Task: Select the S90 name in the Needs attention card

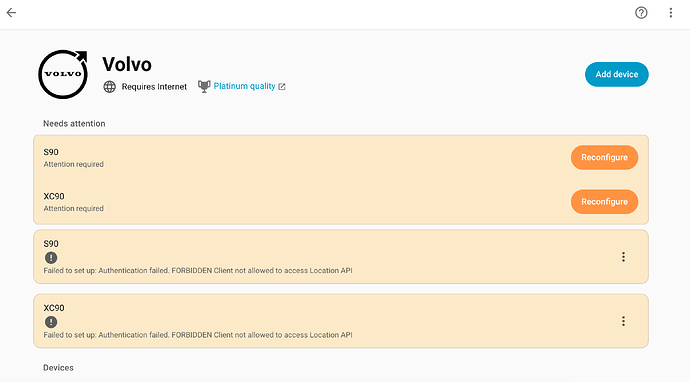Action: 51,152
